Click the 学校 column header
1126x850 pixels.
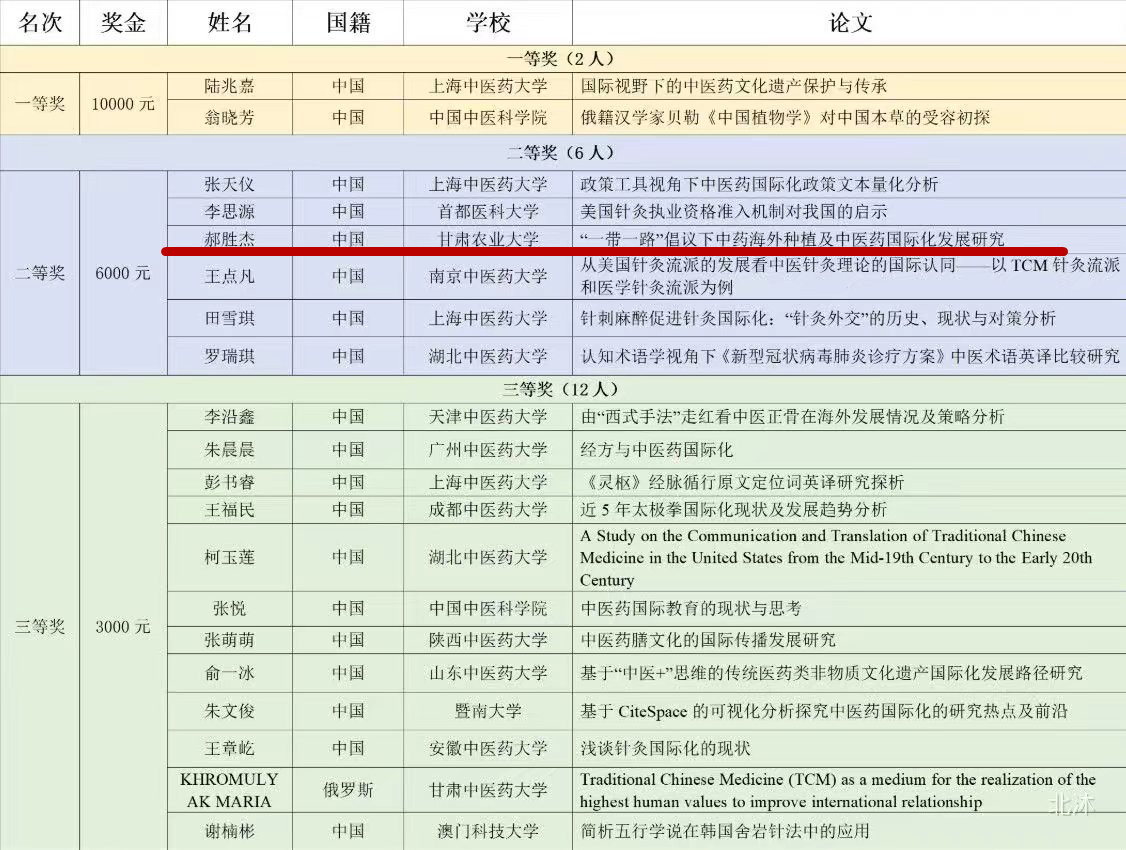pos(488,23)
